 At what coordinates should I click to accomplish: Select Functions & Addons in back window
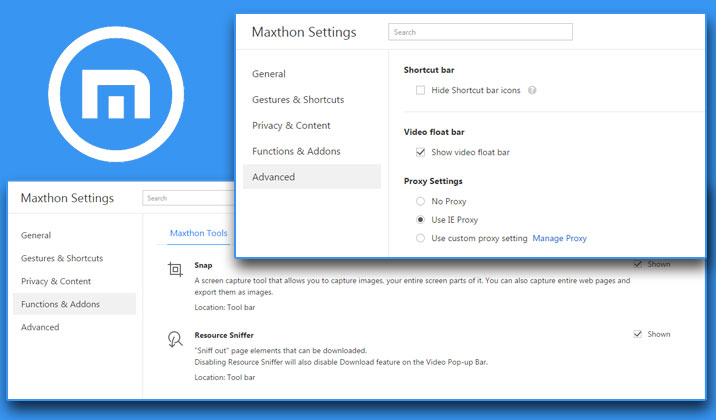74,304
